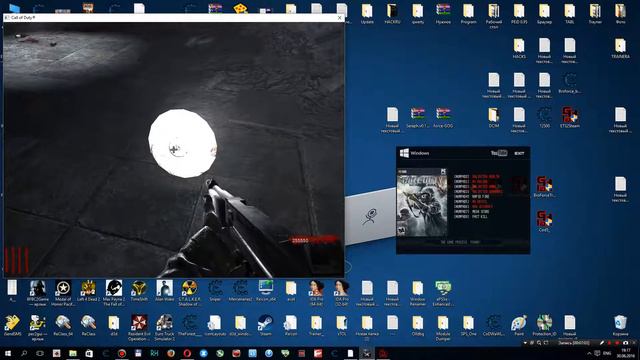Click the Windows Start button
This screenshot has height=360, width=640.
[7, 353]
